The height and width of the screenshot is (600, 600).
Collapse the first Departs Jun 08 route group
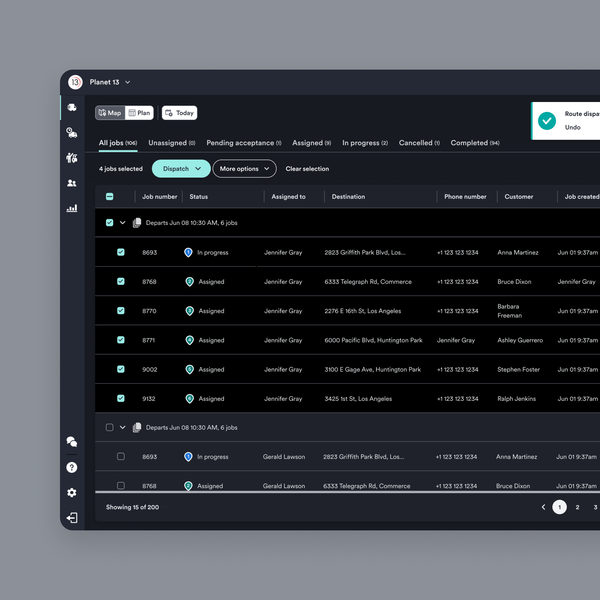click(x=123, y=223)
